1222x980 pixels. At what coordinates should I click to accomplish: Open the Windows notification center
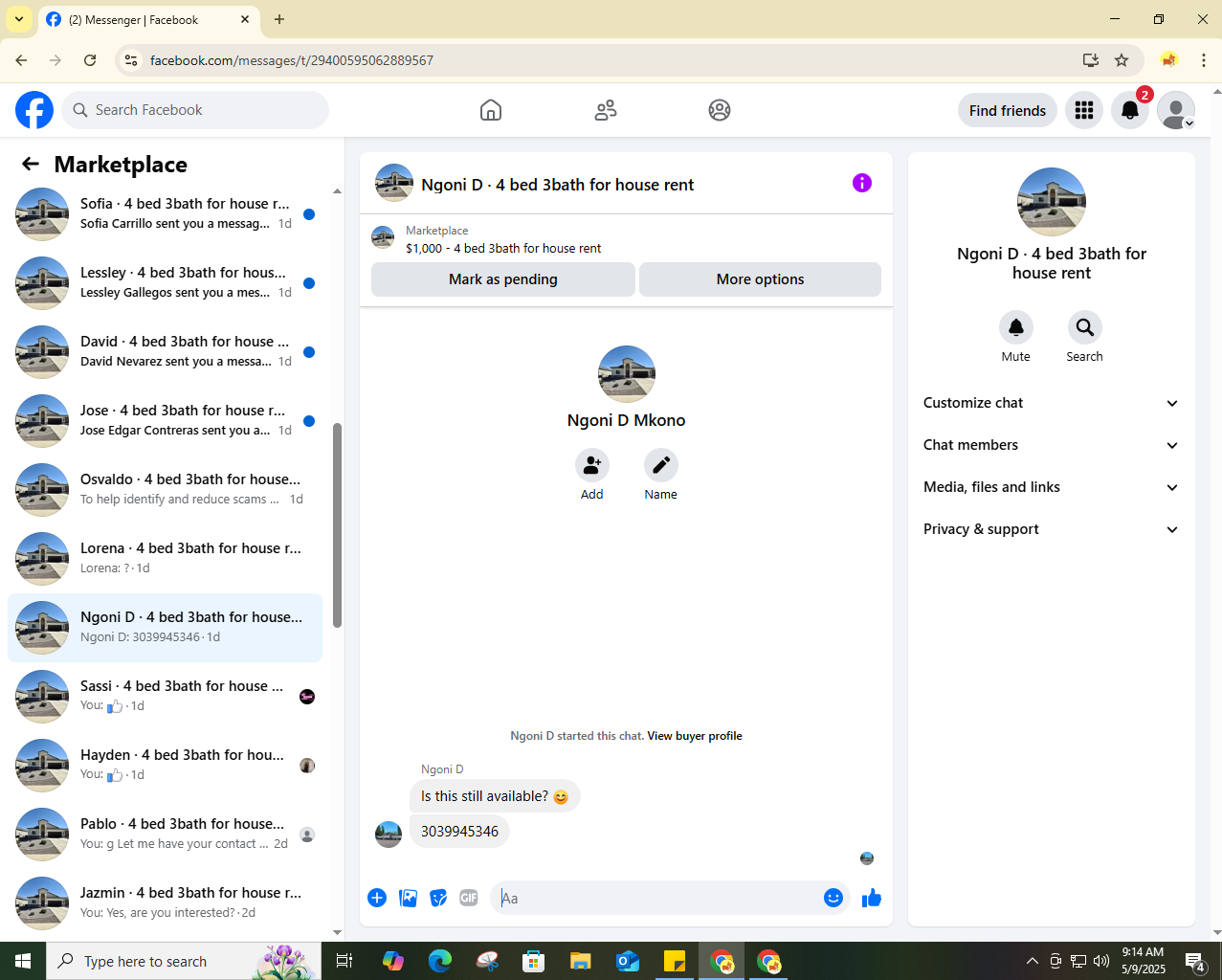point(1194,961)
